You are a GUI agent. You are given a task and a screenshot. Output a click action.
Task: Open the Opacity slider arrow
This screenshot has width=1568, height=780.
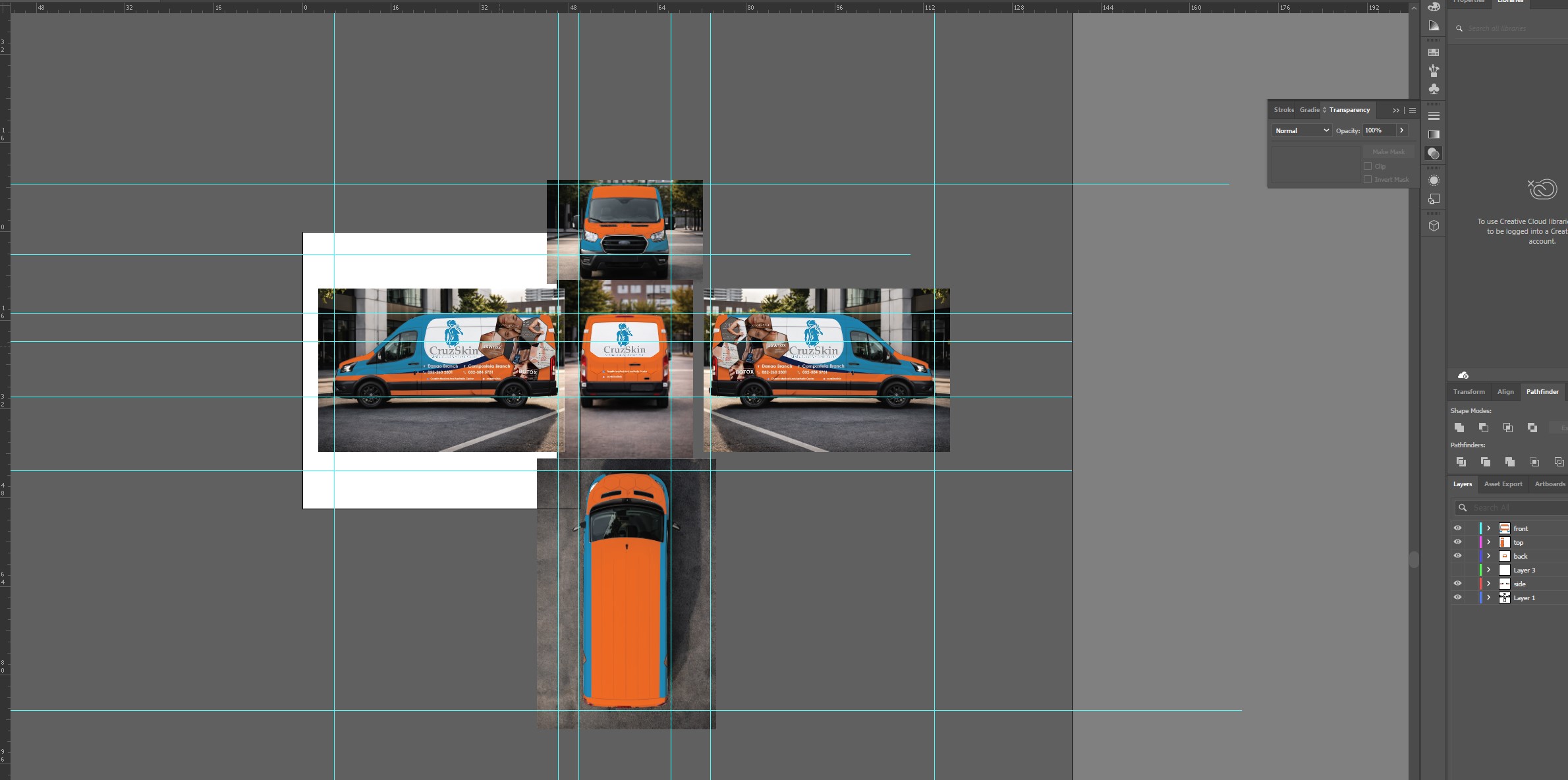[x=1401, y=130]
